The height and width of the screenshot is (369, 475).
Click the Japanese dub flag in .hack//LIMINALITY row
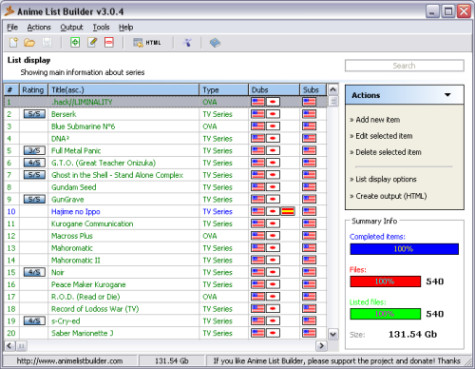click(273, 102)
